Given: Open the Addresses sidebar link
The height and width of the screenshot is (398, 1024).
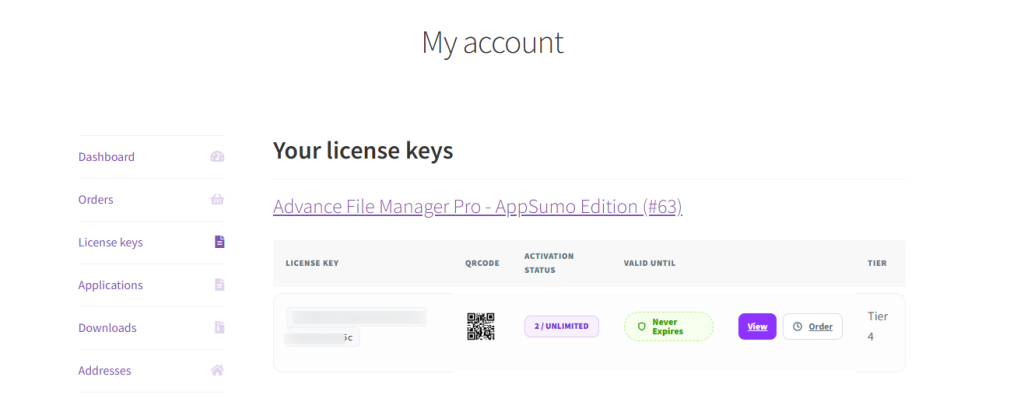Looking at the screenshot, I should click(x=104, y=371).
